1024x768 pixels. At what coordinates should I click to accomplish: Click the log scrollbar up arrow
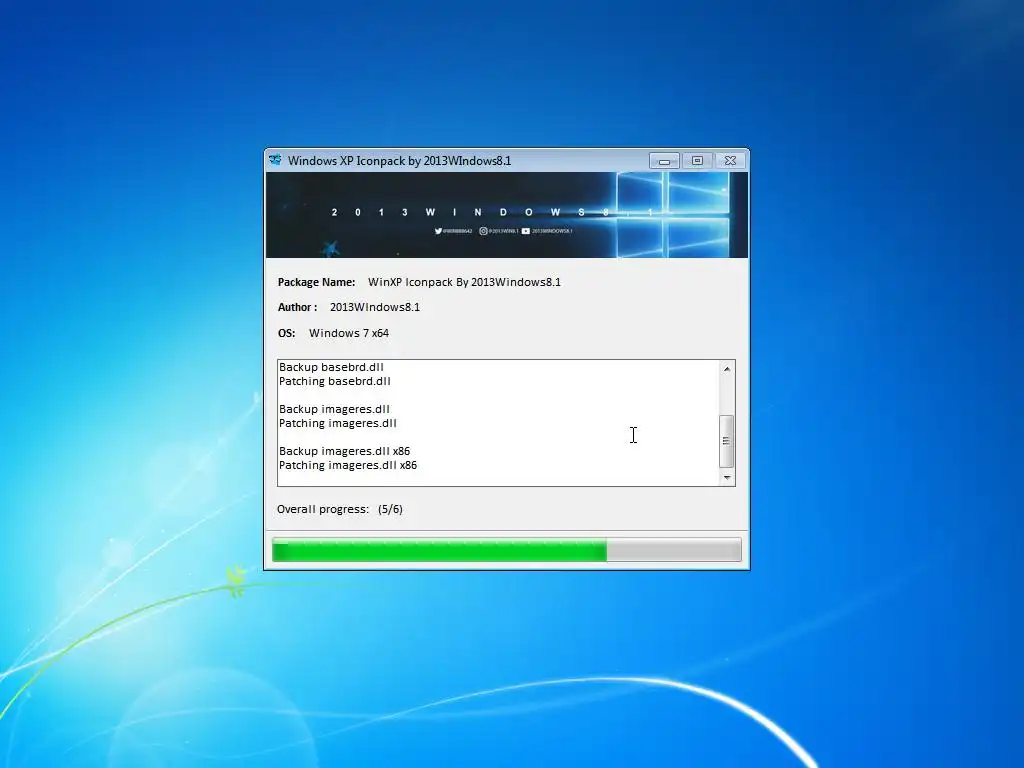(x=727, y=369)
